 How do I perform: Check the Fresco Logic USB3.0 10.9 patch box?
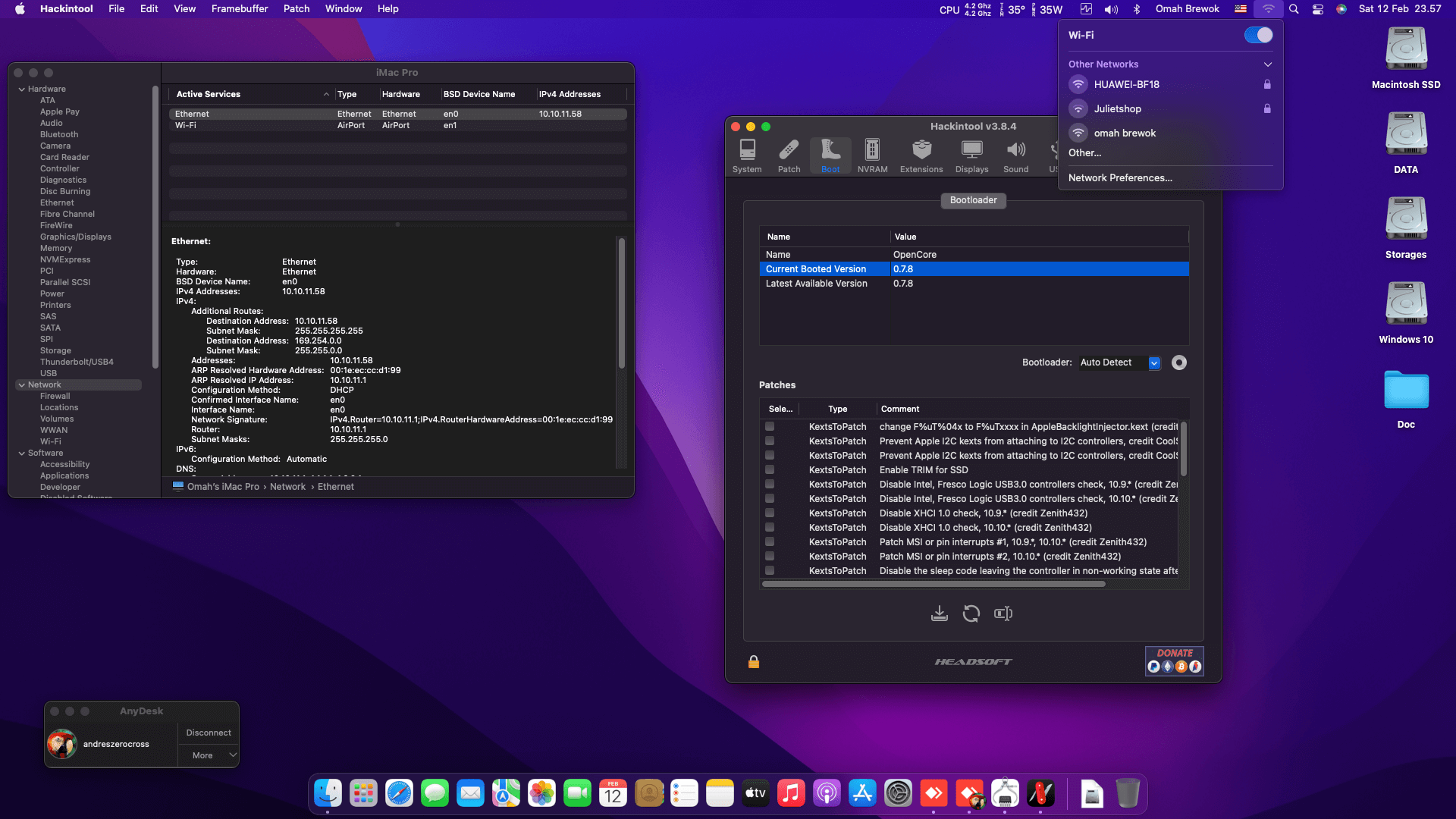[770, 485]
